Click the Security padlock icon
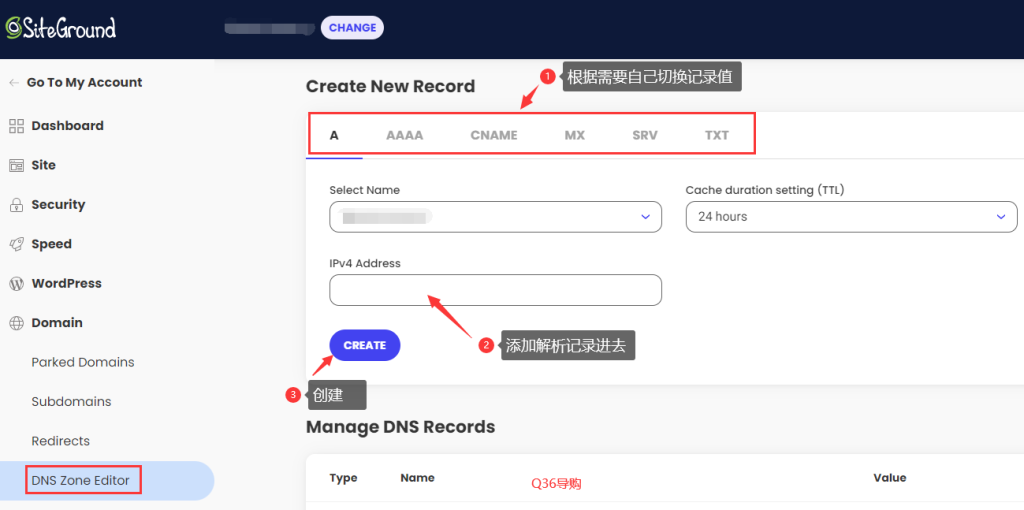This screenshot has height=510, width=1024. click(x=16, y=205)
